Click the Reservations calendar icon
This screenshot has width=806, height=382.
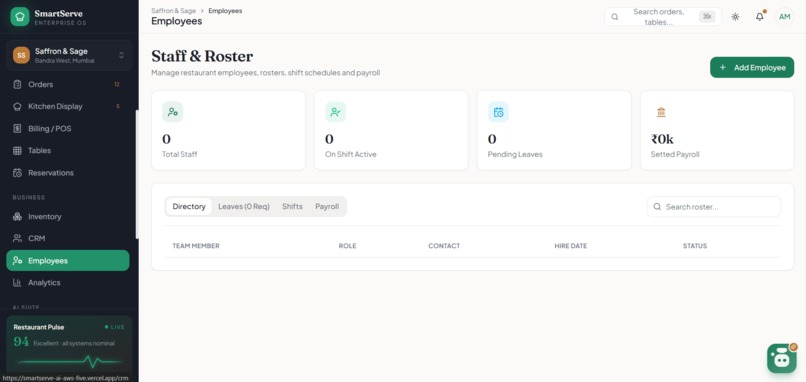17,173
